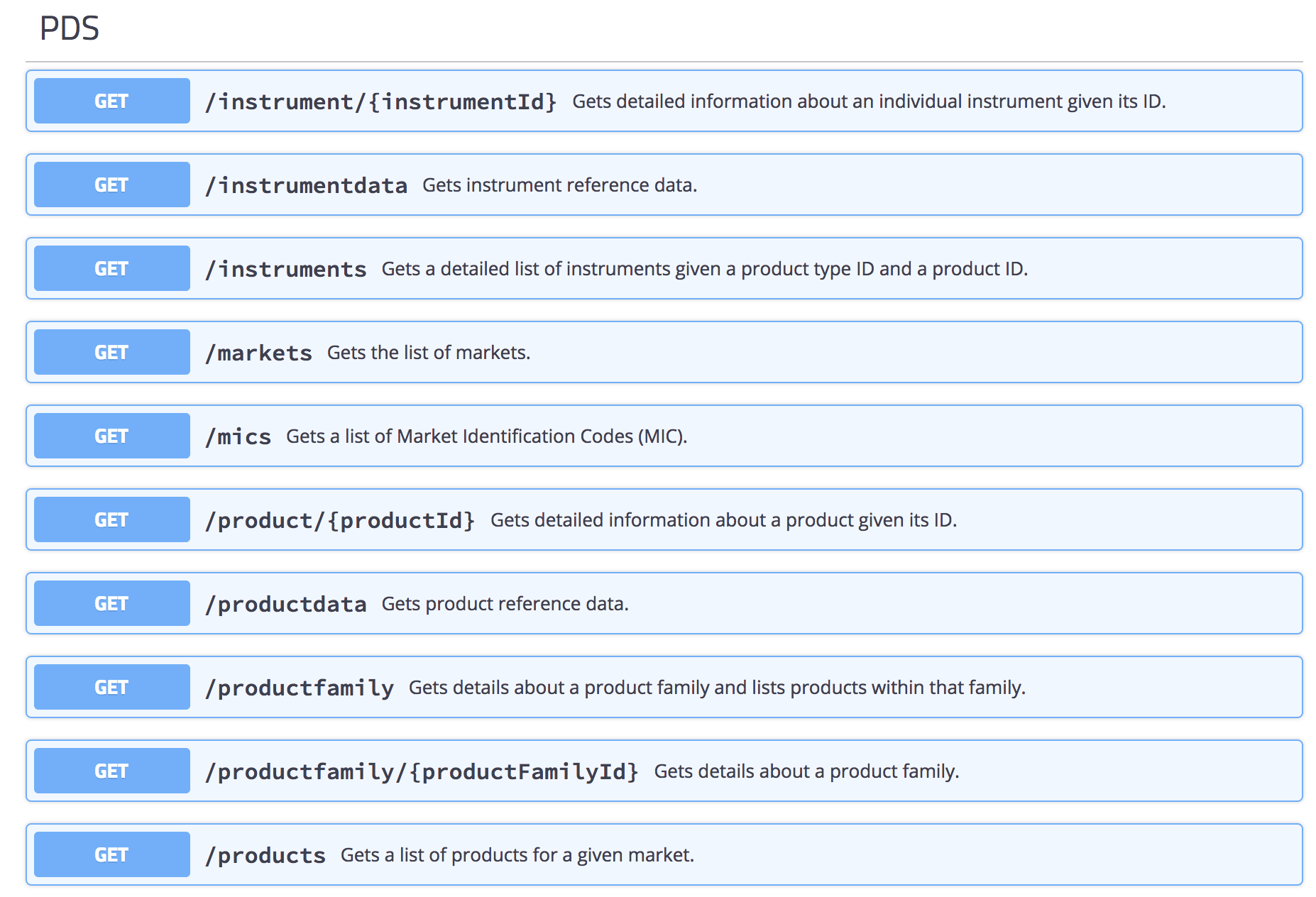Click the /productdata endpoint path
1316x897 pixels.
click(x=286, y=602)
